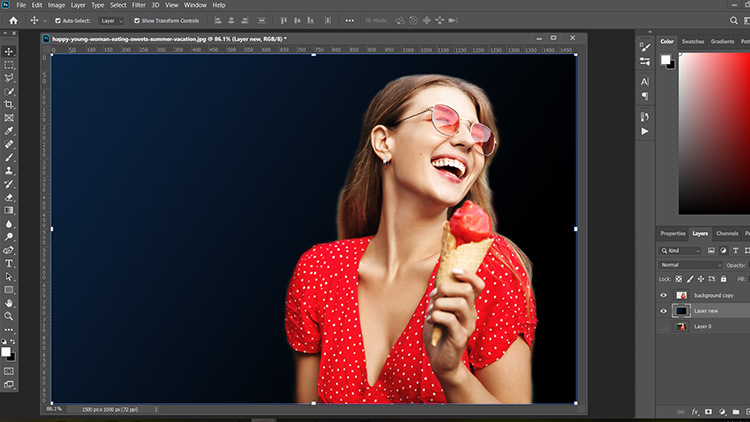Change screen mode from the toolbox

(9, 385)
